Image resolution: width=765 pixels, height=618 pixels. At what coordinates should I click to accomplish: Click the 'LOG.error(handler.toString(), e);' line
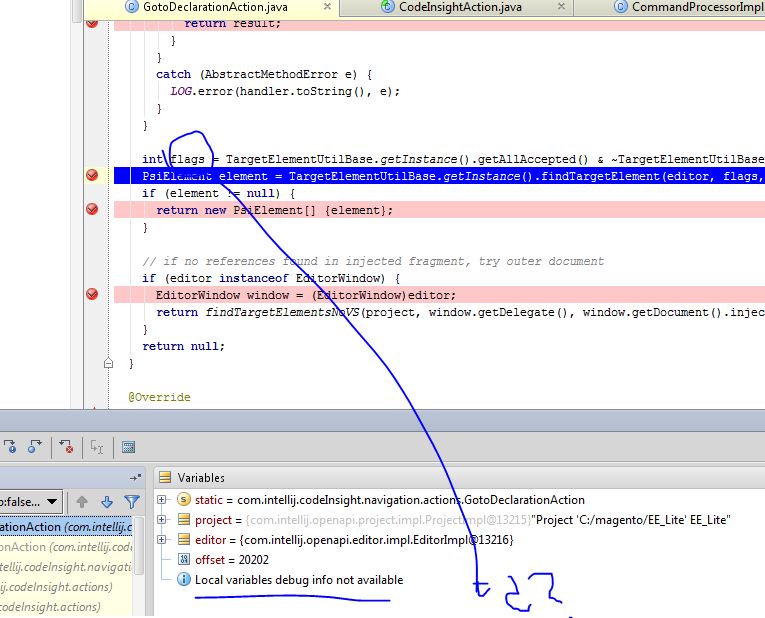tap(285, 91)
